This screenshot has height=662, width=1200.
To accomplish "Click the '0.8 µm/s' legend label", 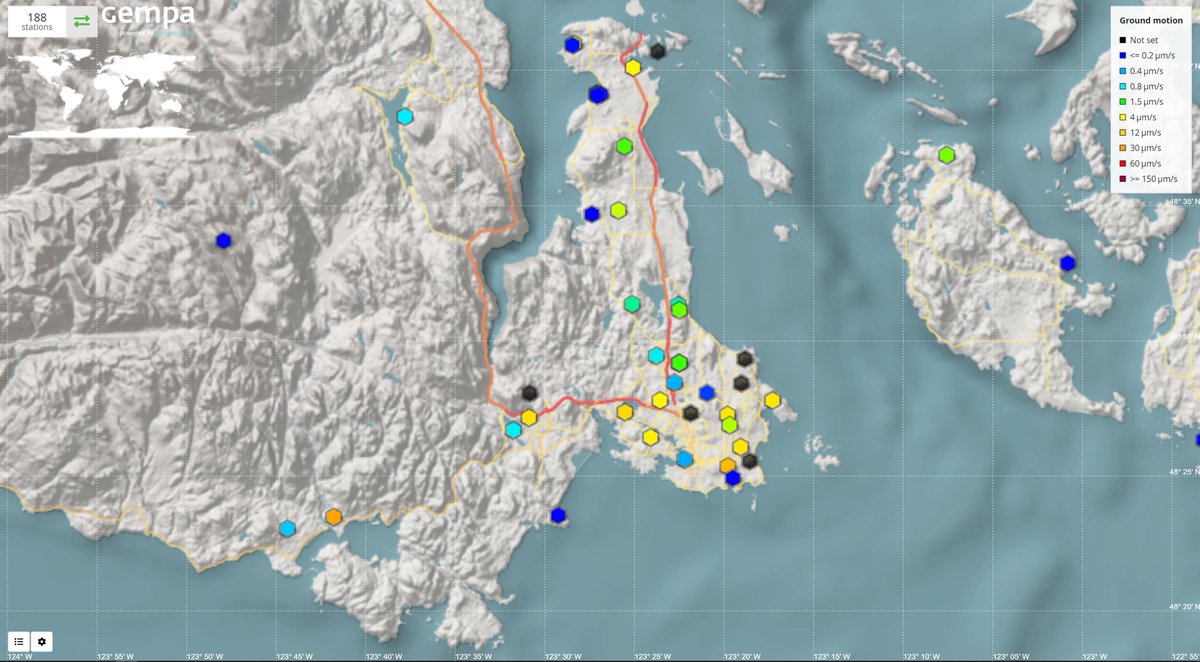I will tap(1149, 86).
